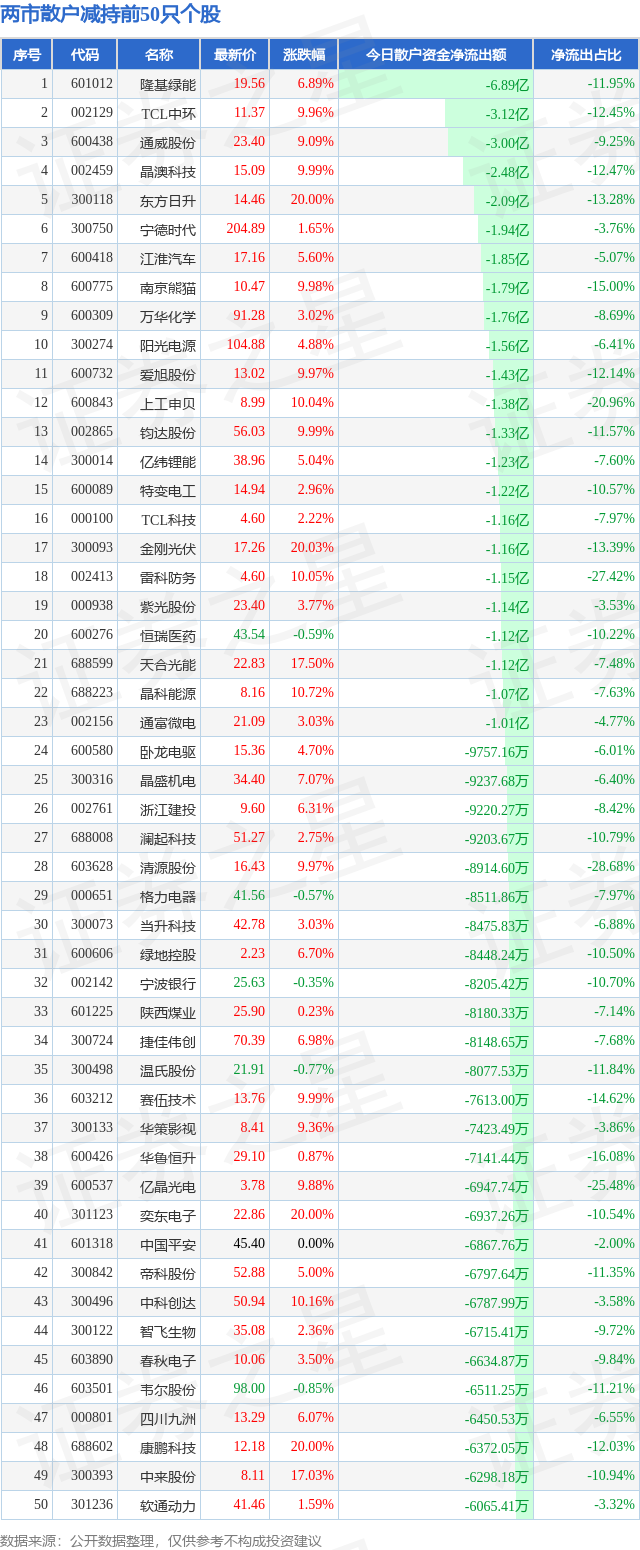The height and width of the screenshot is (1550, 640).
Task: Click stock name 亿纬锂能
Action: coord(168,462)
